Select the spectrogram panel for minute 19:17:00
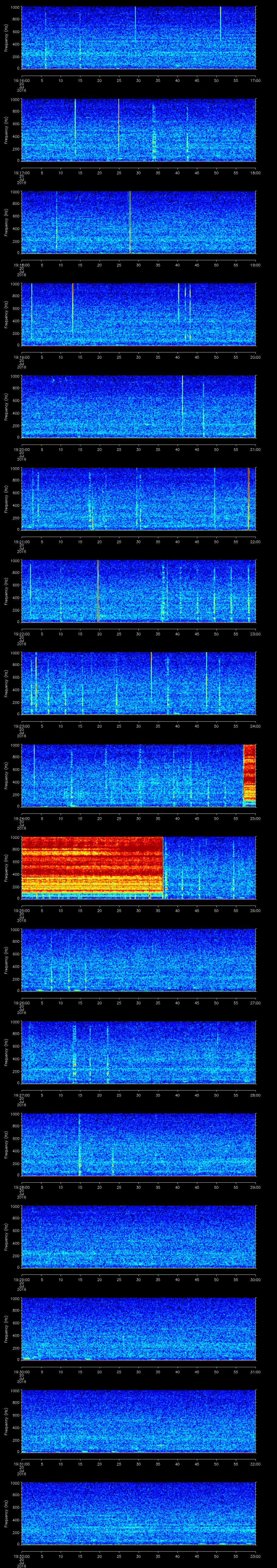Screen dimensions: 277x1568 point(139,130)
